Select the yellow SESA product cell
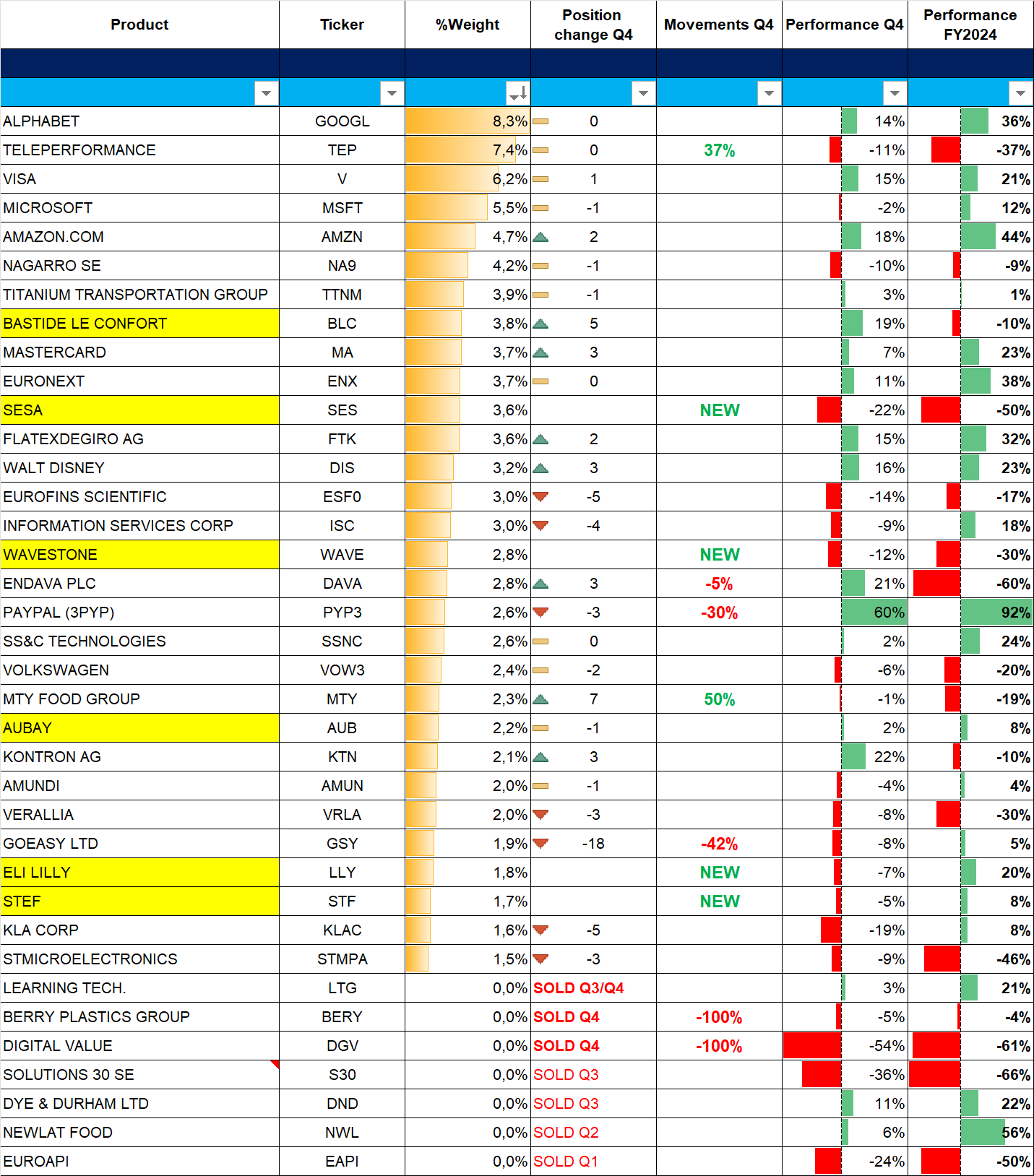 pos(139,410)
